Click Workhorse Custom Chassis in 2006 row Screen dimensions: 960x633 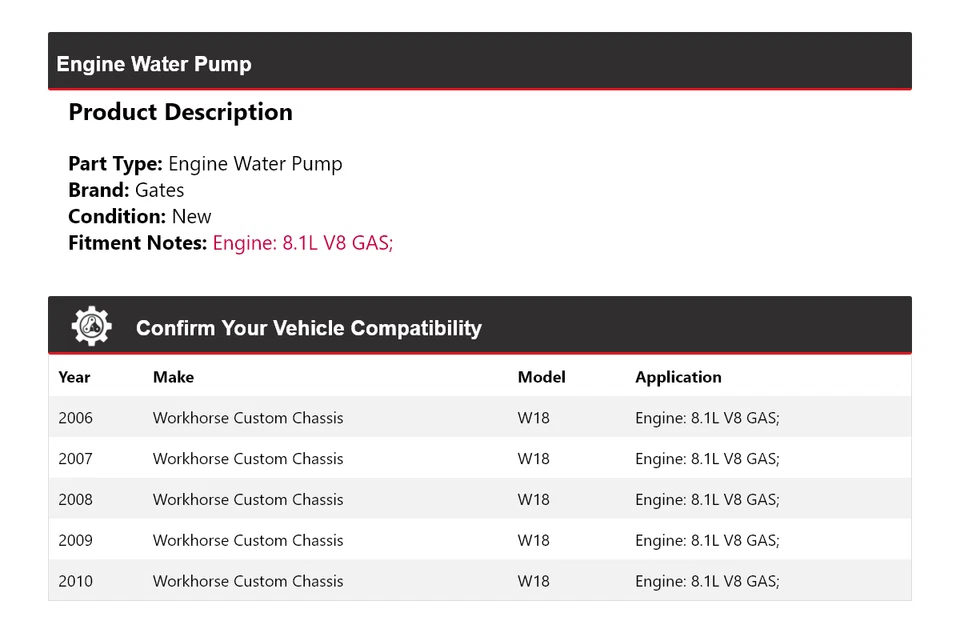248,418
